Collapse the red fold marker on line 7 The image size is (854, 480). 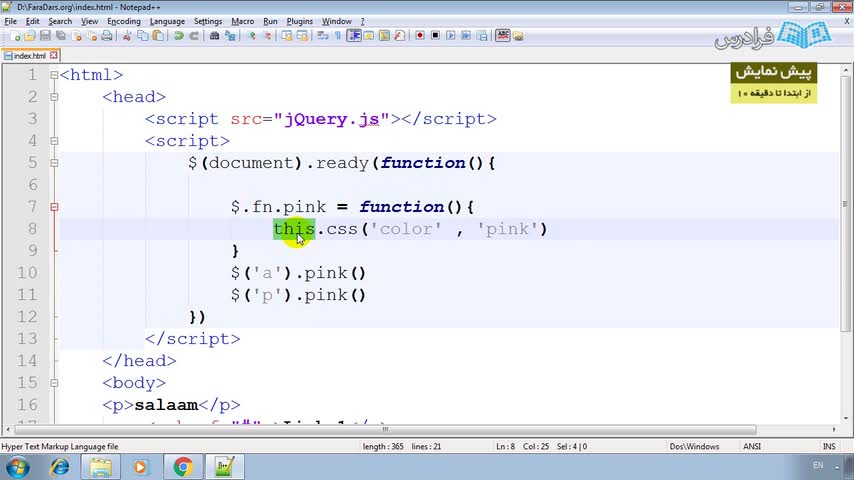pyautogui.click(x=54, y=207)
